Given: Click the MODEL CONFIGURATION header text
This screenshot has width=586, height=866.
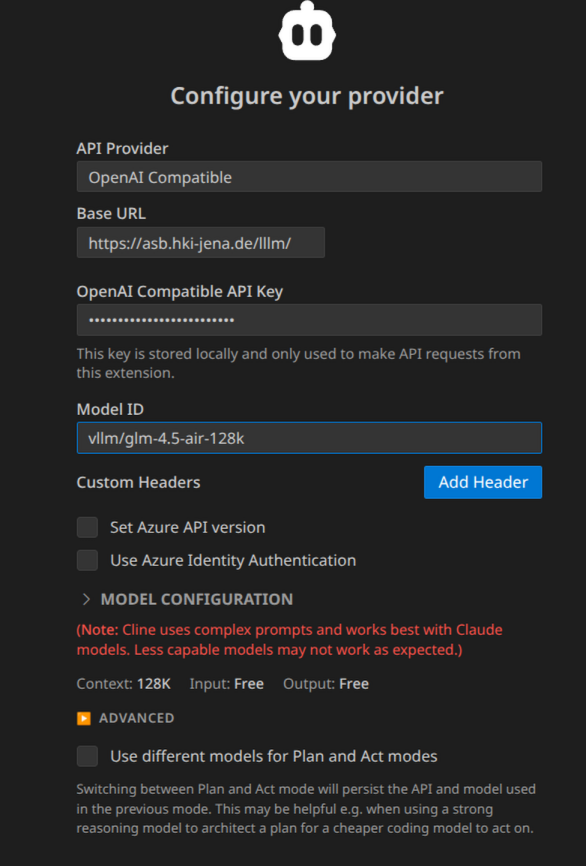Looking at the screenshot, I should click(x=196, y=599).
